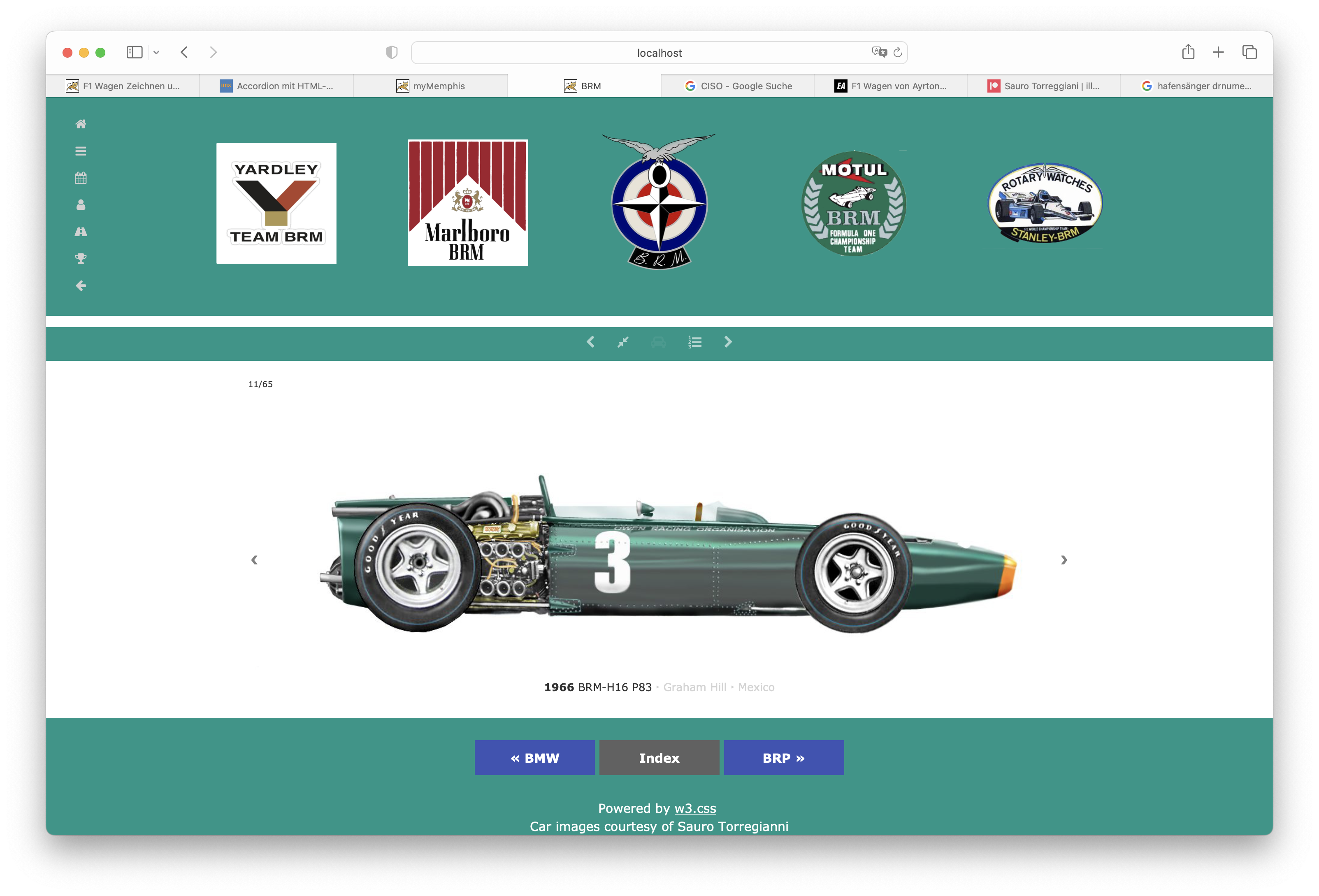Switch to F1 Wagen Zeichnen tab
This screenshot has height=896, width=1319.
coord(123,86)
